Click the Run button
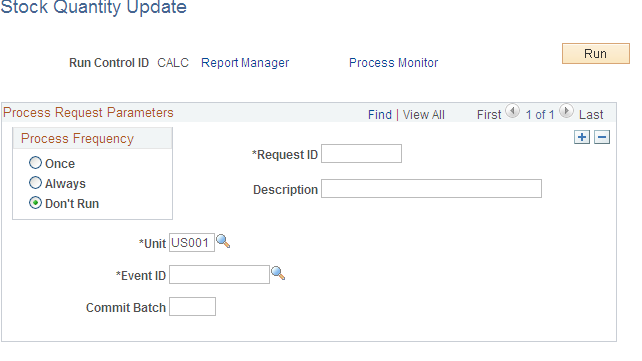The image size is (642, 361). [x=596, y=54]
